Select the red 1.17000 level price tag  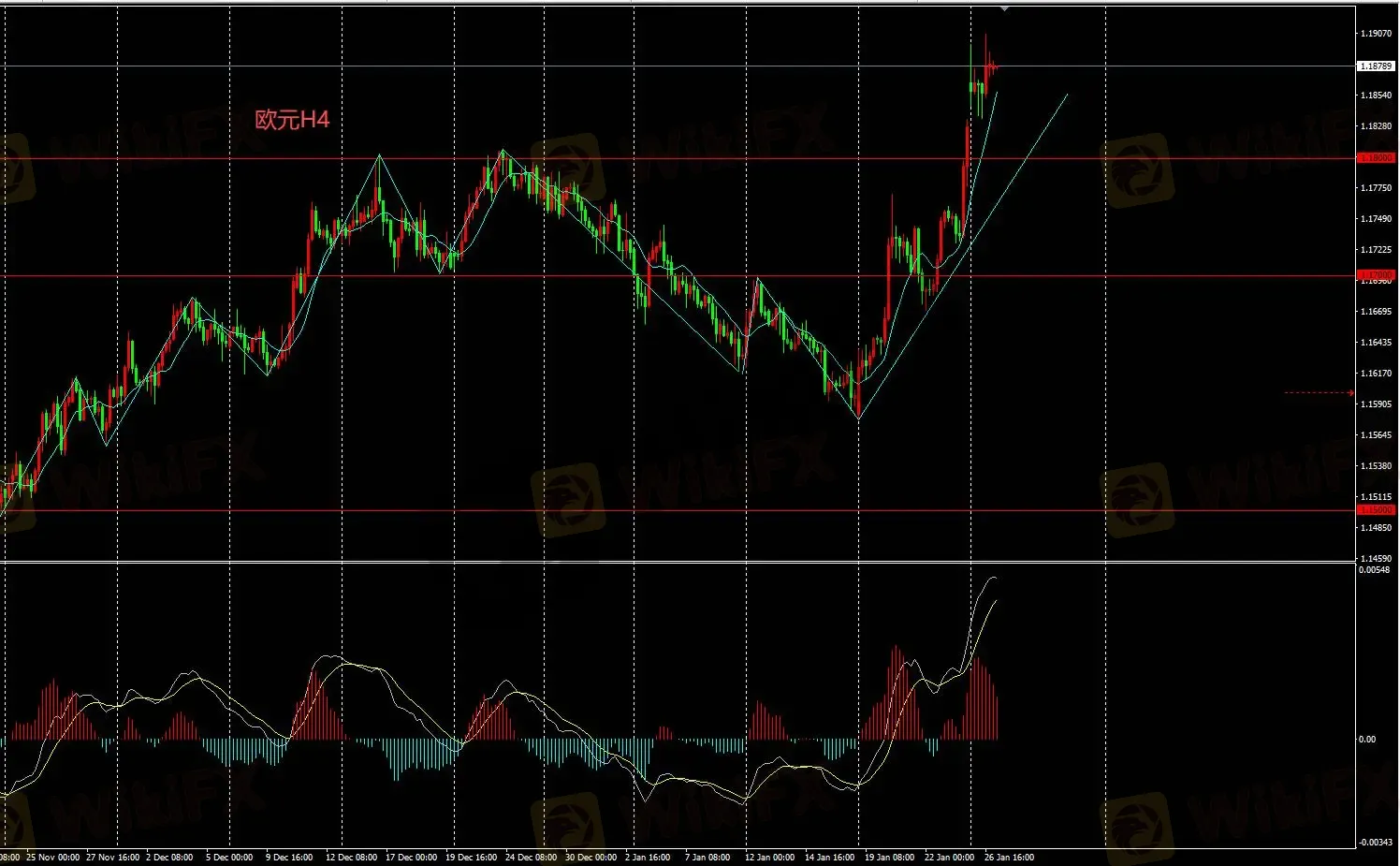click(x=1376, y=275)
